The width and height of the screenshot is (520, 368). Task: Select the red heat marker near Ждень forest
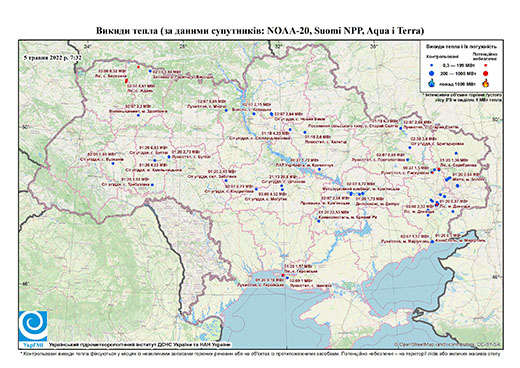click(126, 80)
